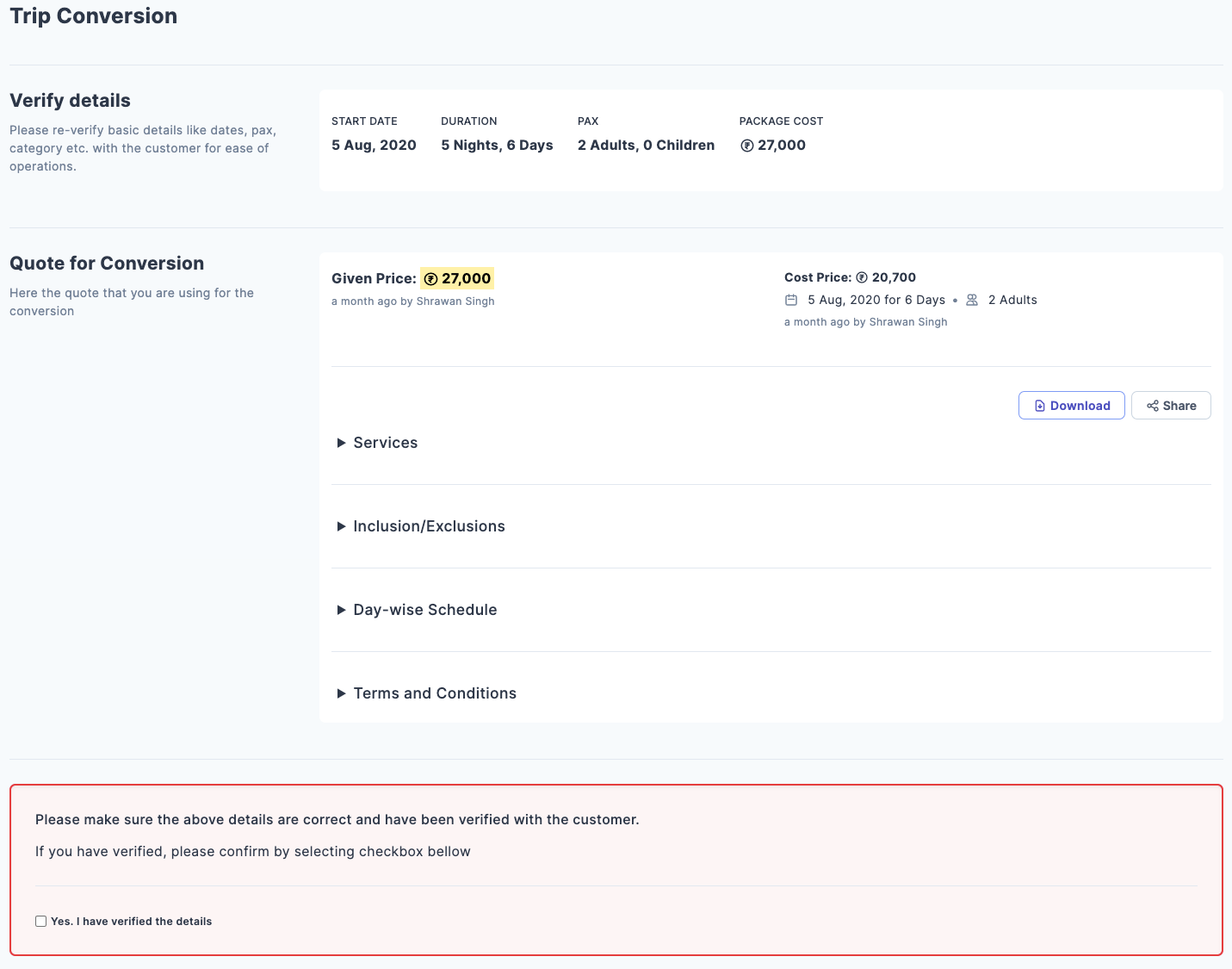This screenshot has height=969, width=1232.
Task: Click the file download icon inside Download button
Action: [x=1039, y=405]
